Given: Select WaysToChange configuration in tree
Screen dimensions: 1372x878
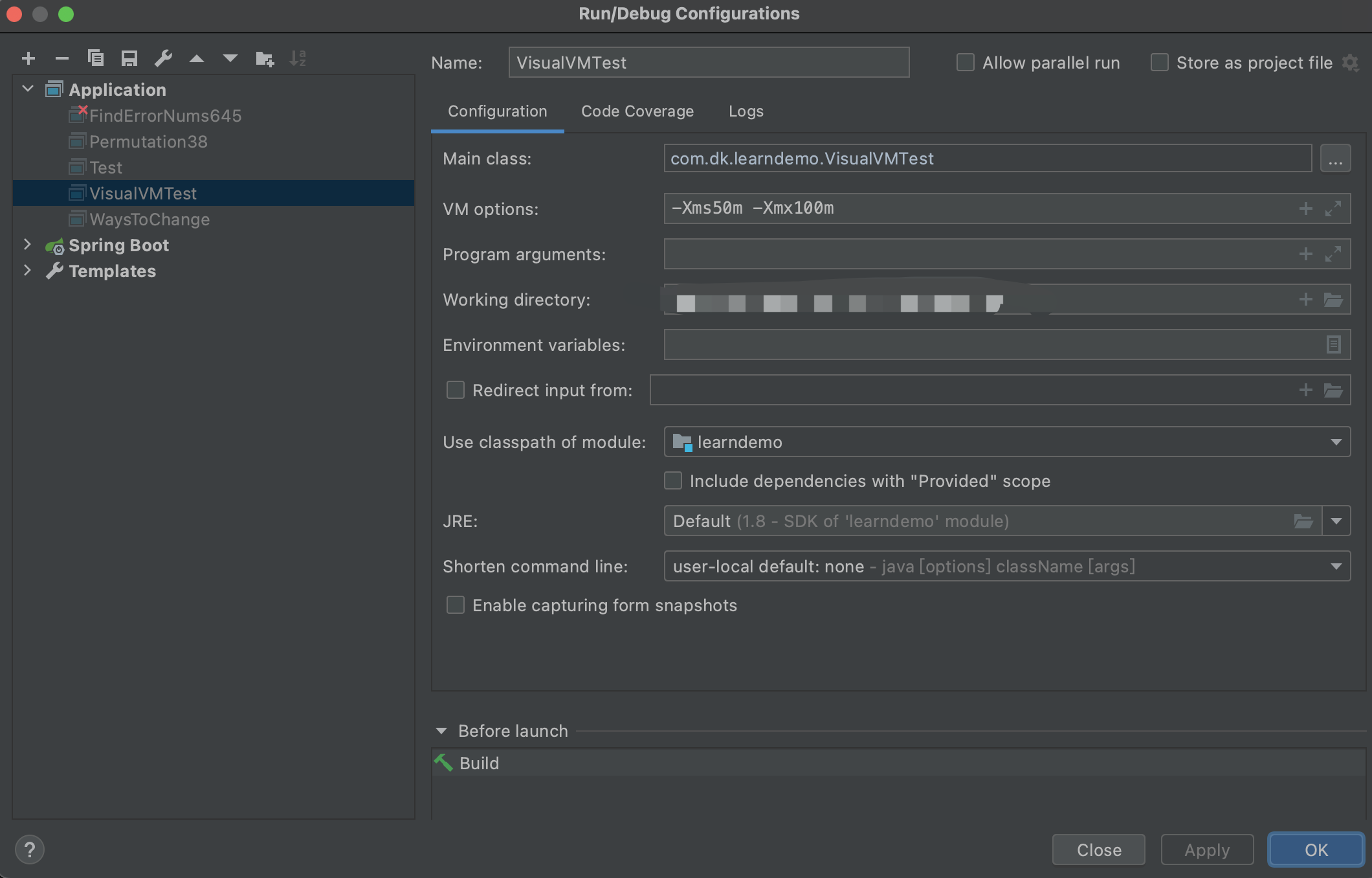Looking at the screenshot, I should 149,219.
